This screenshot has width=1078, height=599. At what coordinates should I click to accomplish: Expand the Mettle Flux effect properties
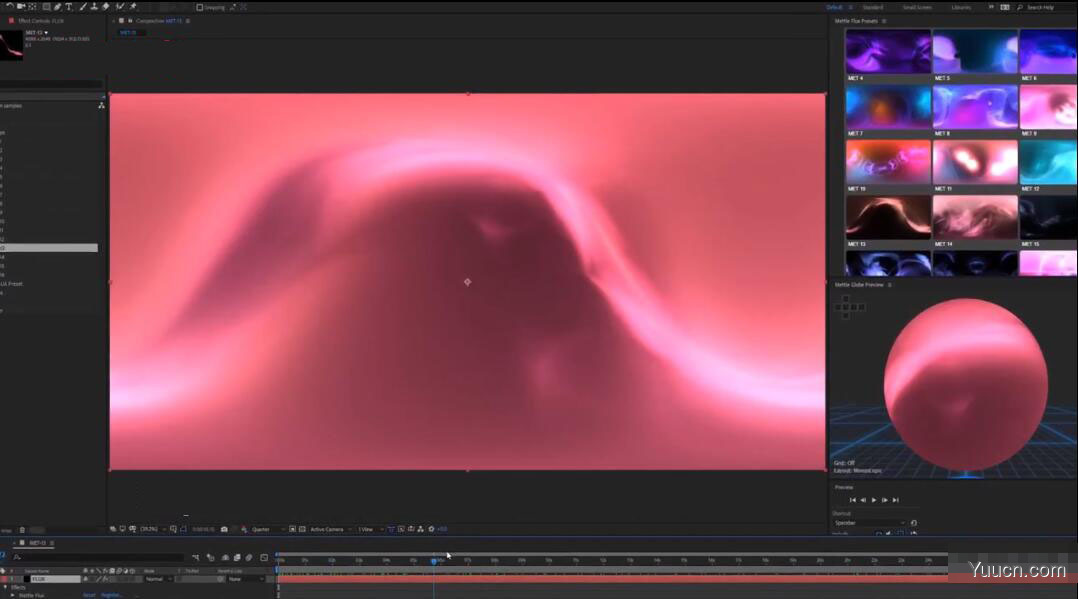12,595
